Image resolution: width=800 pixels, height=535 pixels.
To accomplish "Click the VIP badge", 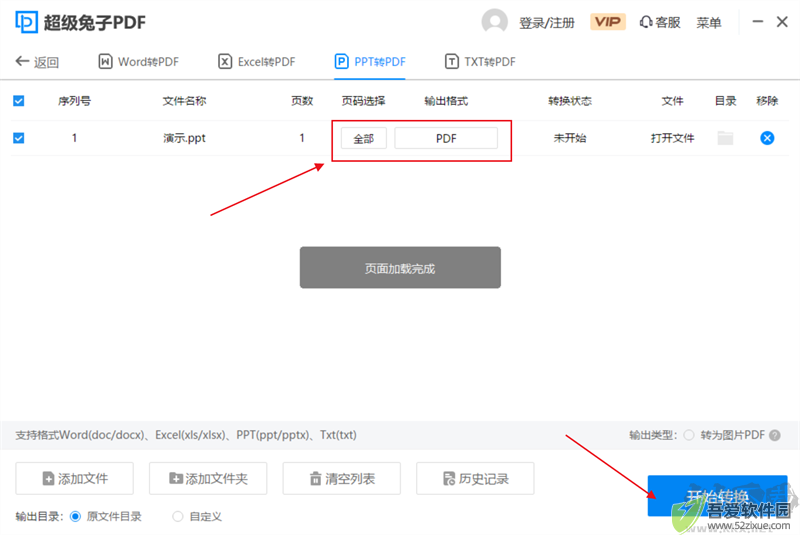I will (608, 22).
